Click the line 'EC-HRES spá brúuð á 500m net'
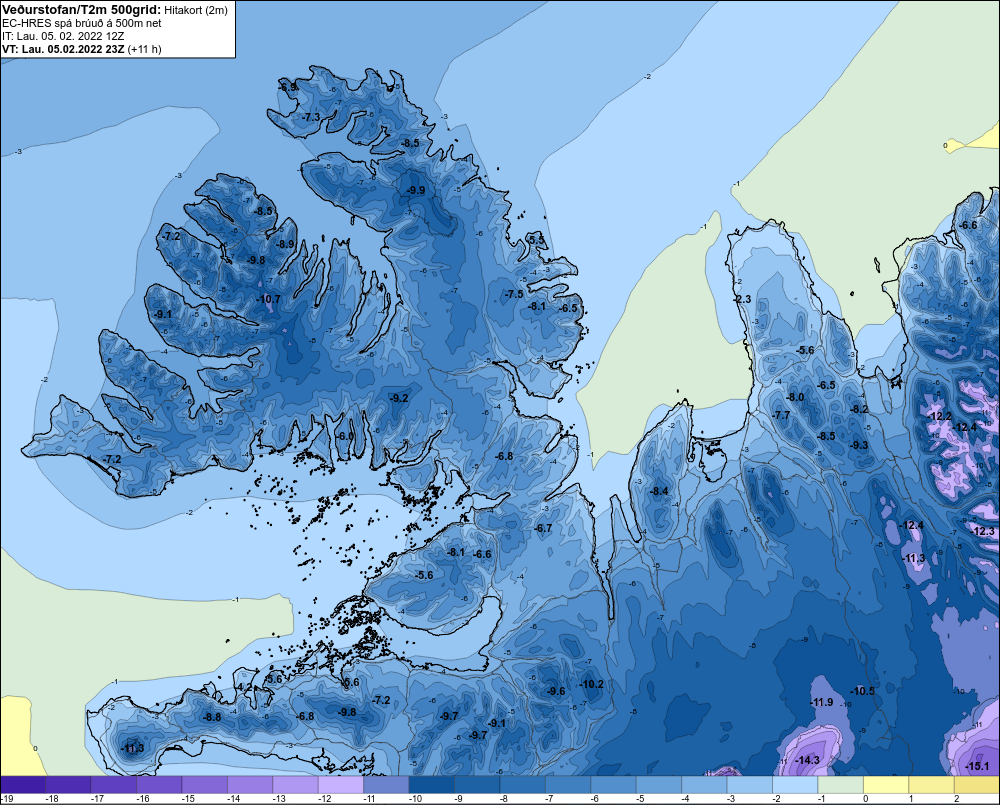This screenshot has height=805, width=1000. [82, 23]
